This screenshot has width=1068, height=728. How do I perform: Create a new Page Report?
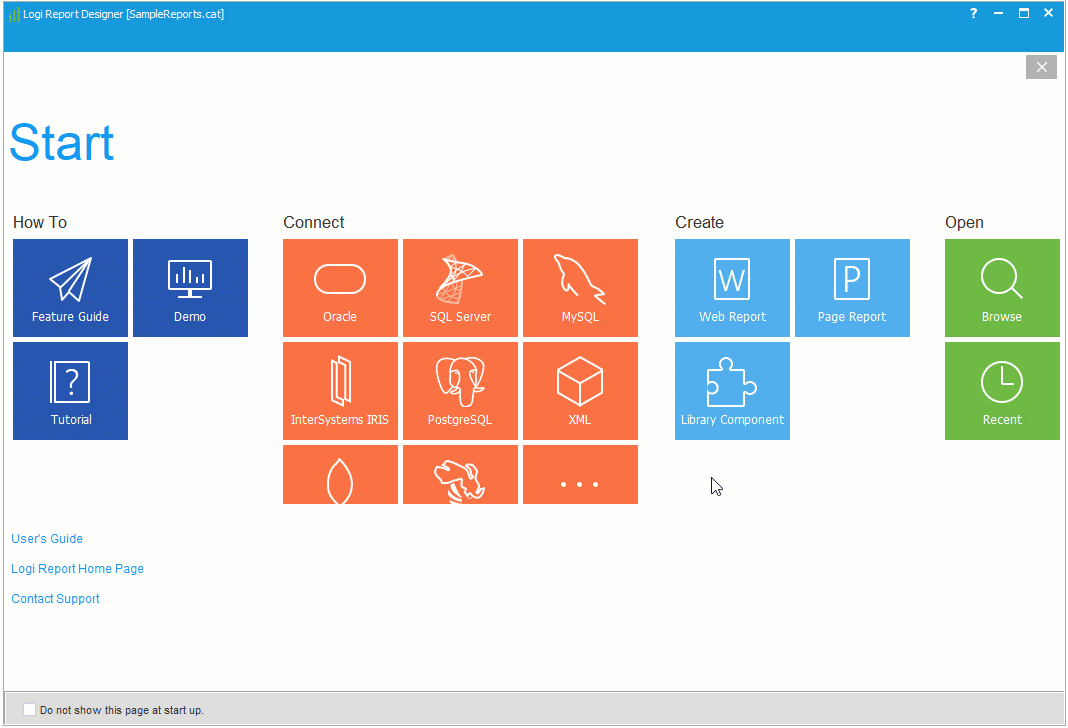(852, 288)
